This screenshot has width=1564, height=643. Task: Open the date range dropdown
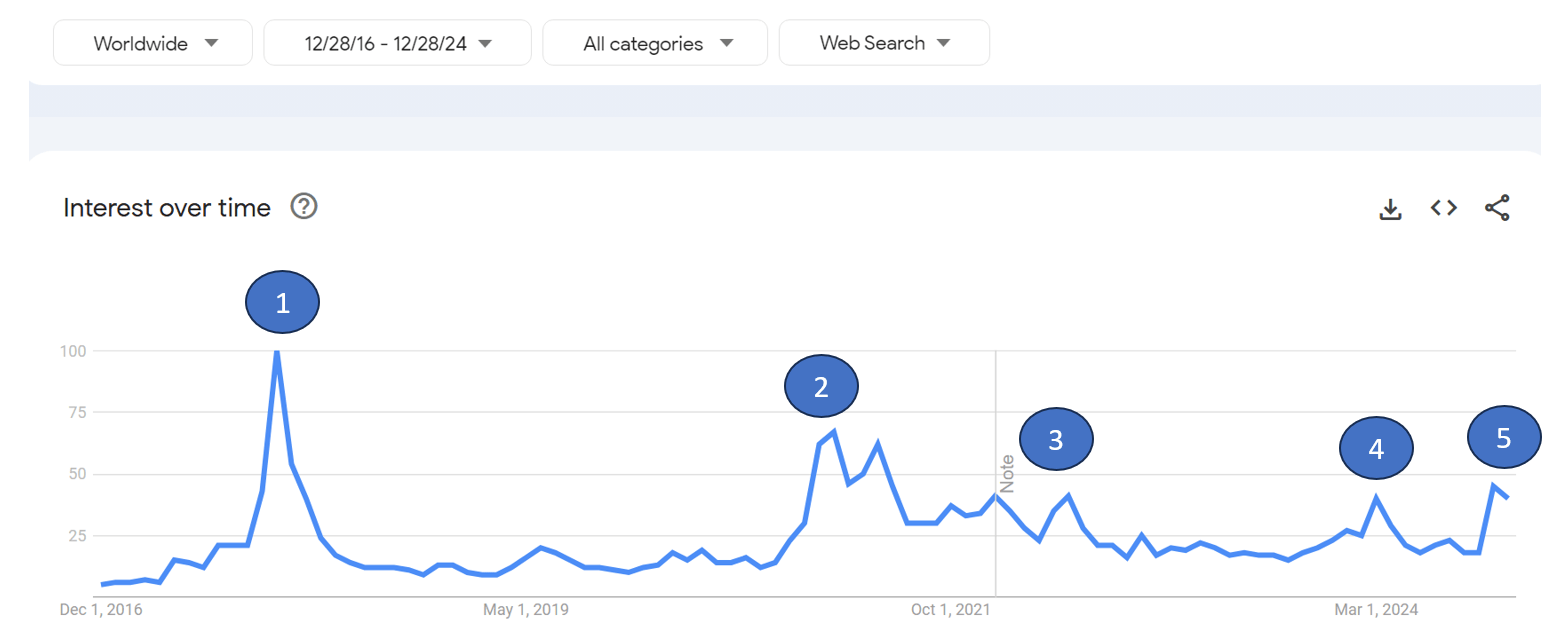pyautogui.click(x=397, y=43)
